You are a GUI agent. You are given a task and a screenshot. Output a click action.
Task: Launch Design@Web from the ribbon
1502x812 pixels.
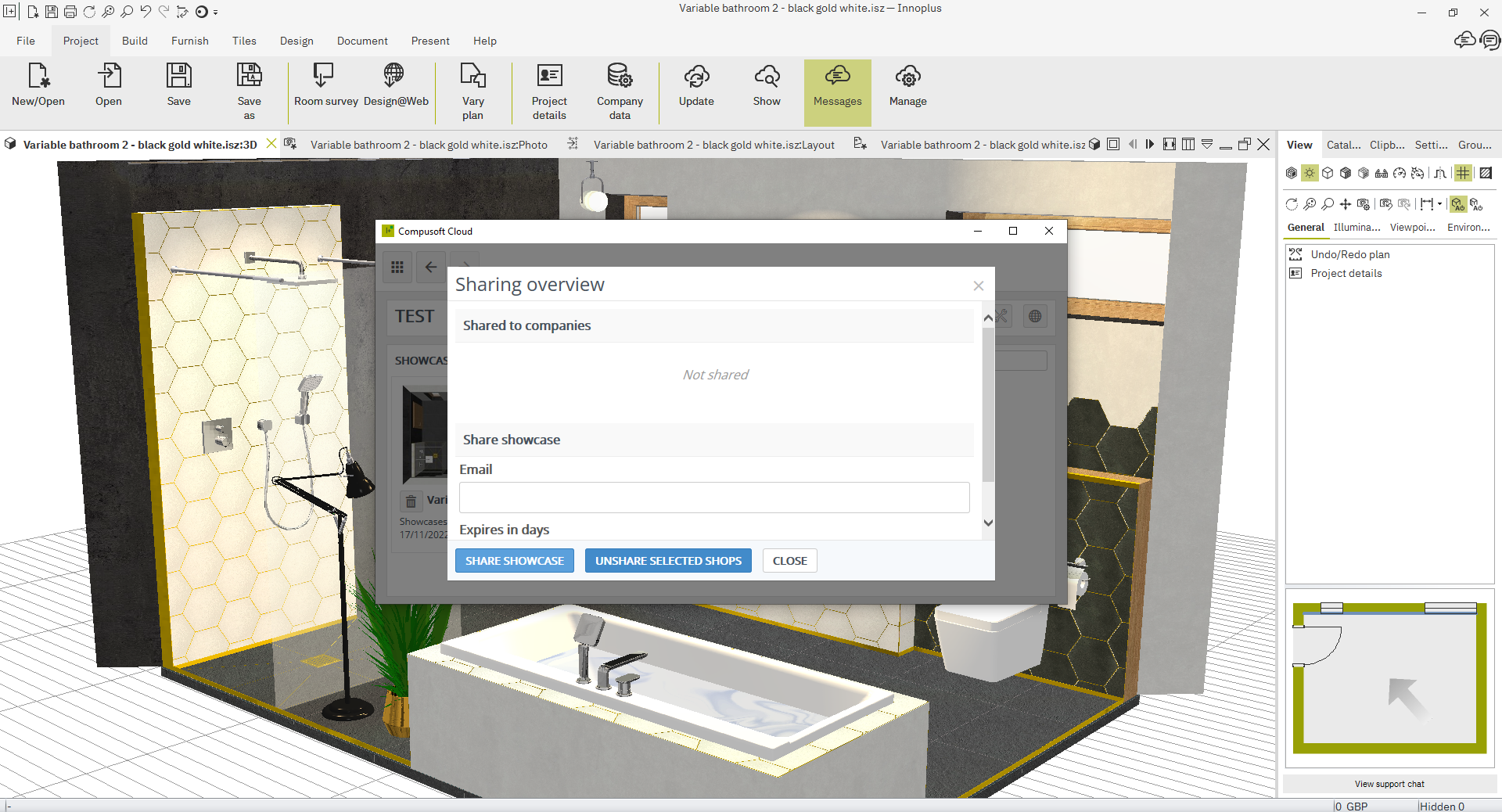tap(396, 86)
